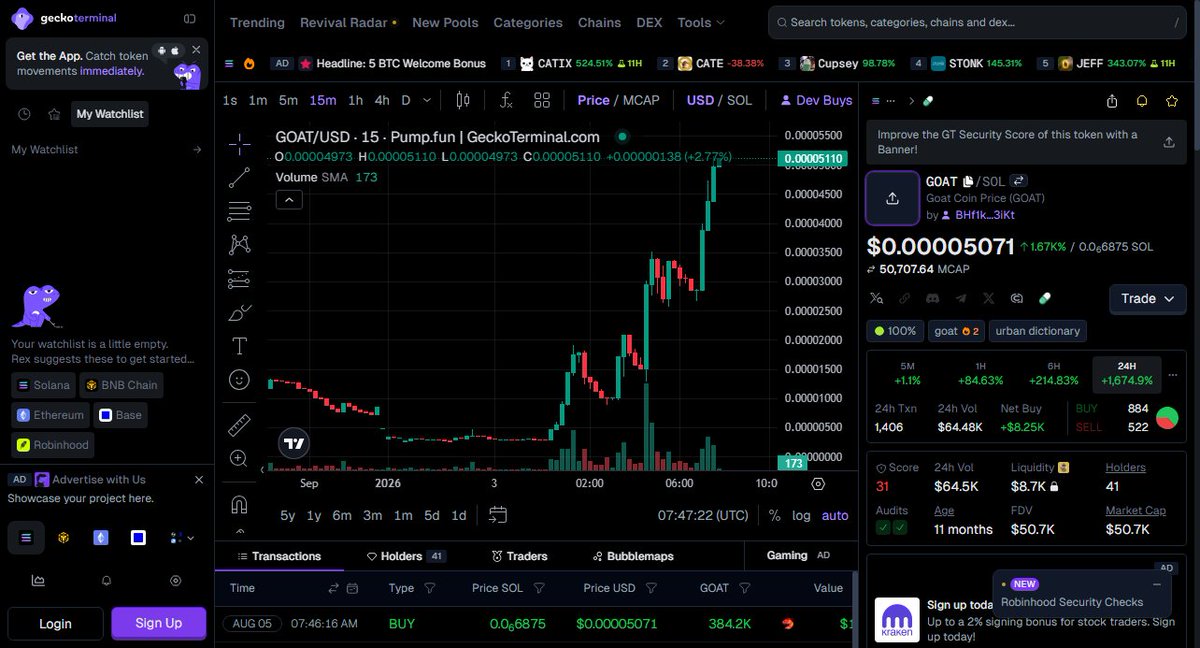The height and width of the screenshot is (648, 1200).
Task: Open the sidebar alerts bell icon
Action: pos(106,580)
